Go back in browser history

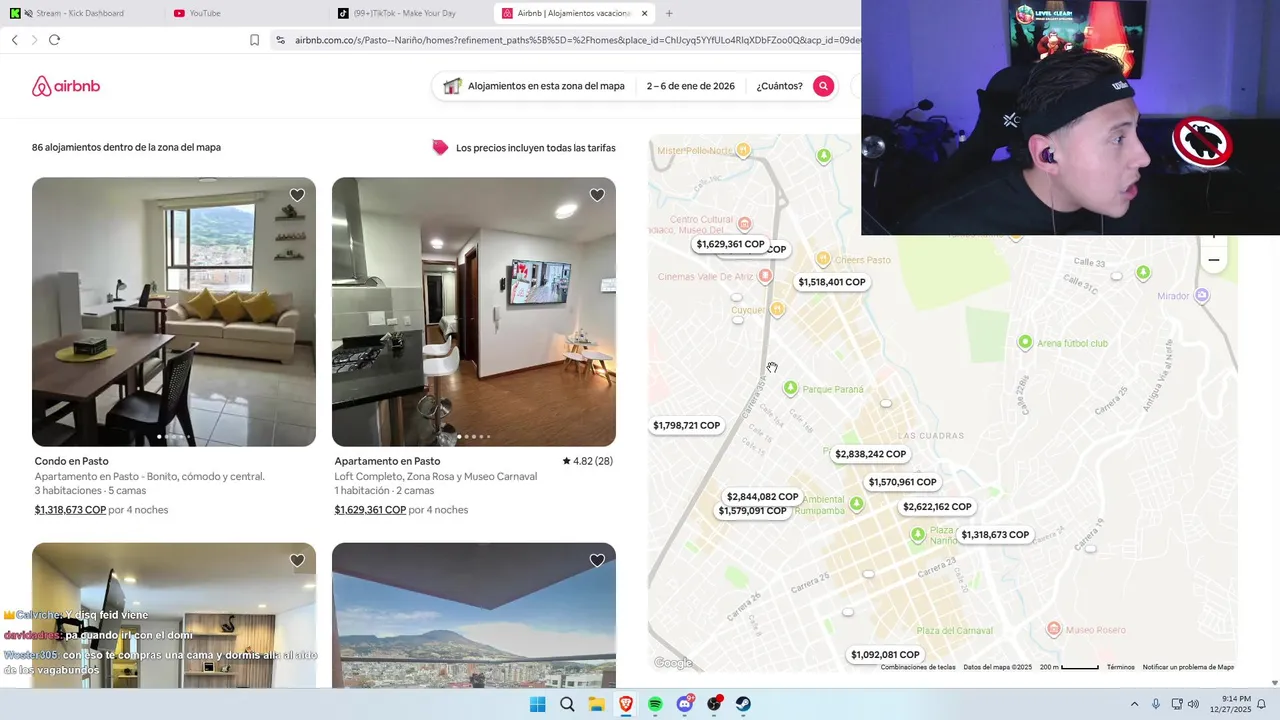pos(14,40)
